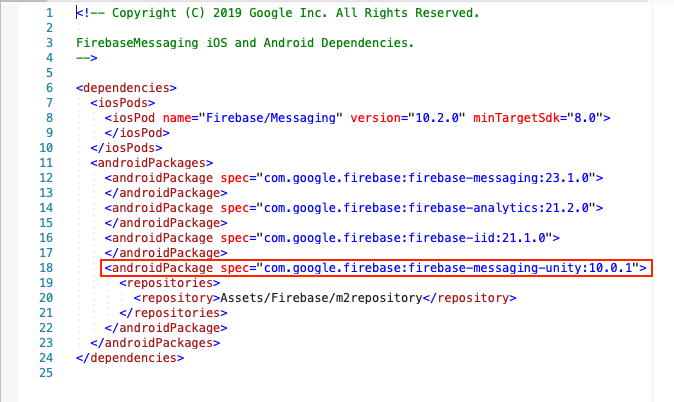Click the closing androidPackage tag on line 17
Viewport: 674px width, 402px height.
click(166, 253)
